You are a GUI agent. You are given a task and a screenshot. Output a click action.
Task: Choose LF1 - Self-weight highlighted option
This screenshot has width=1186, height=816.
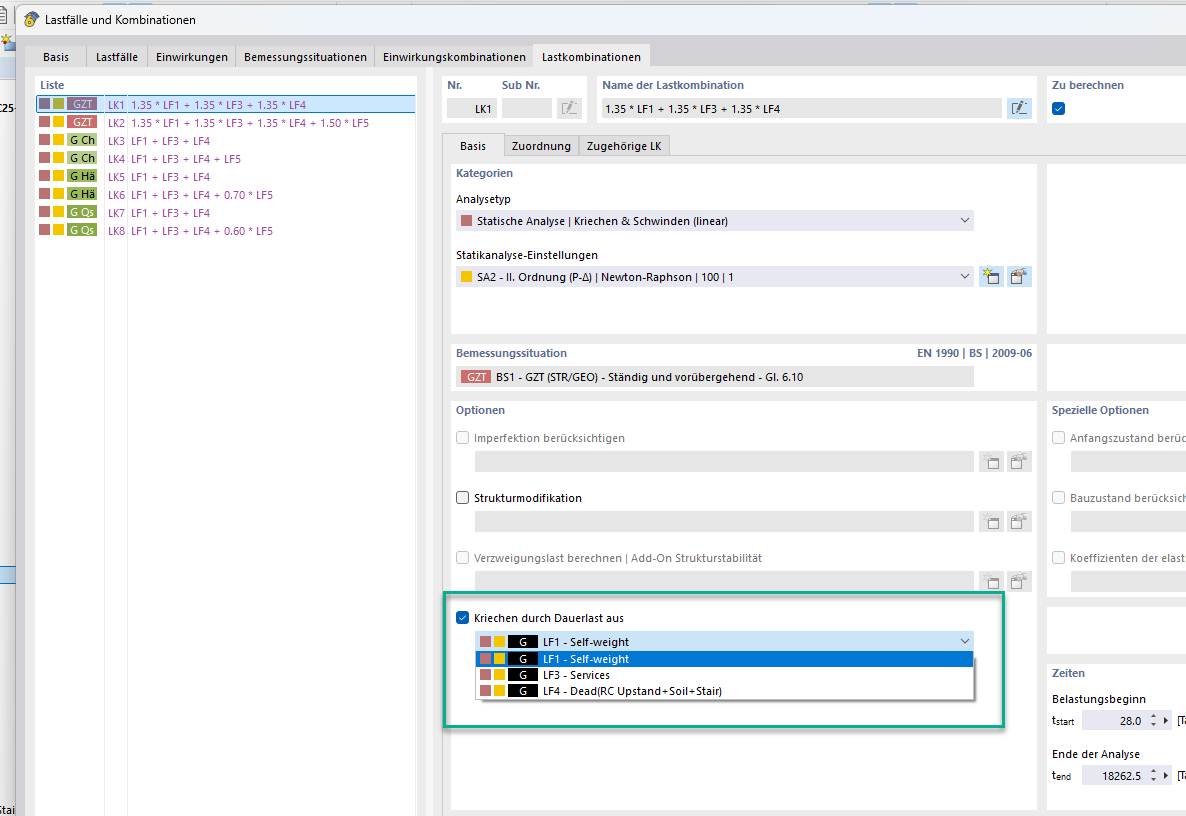(x=725, y=659)
